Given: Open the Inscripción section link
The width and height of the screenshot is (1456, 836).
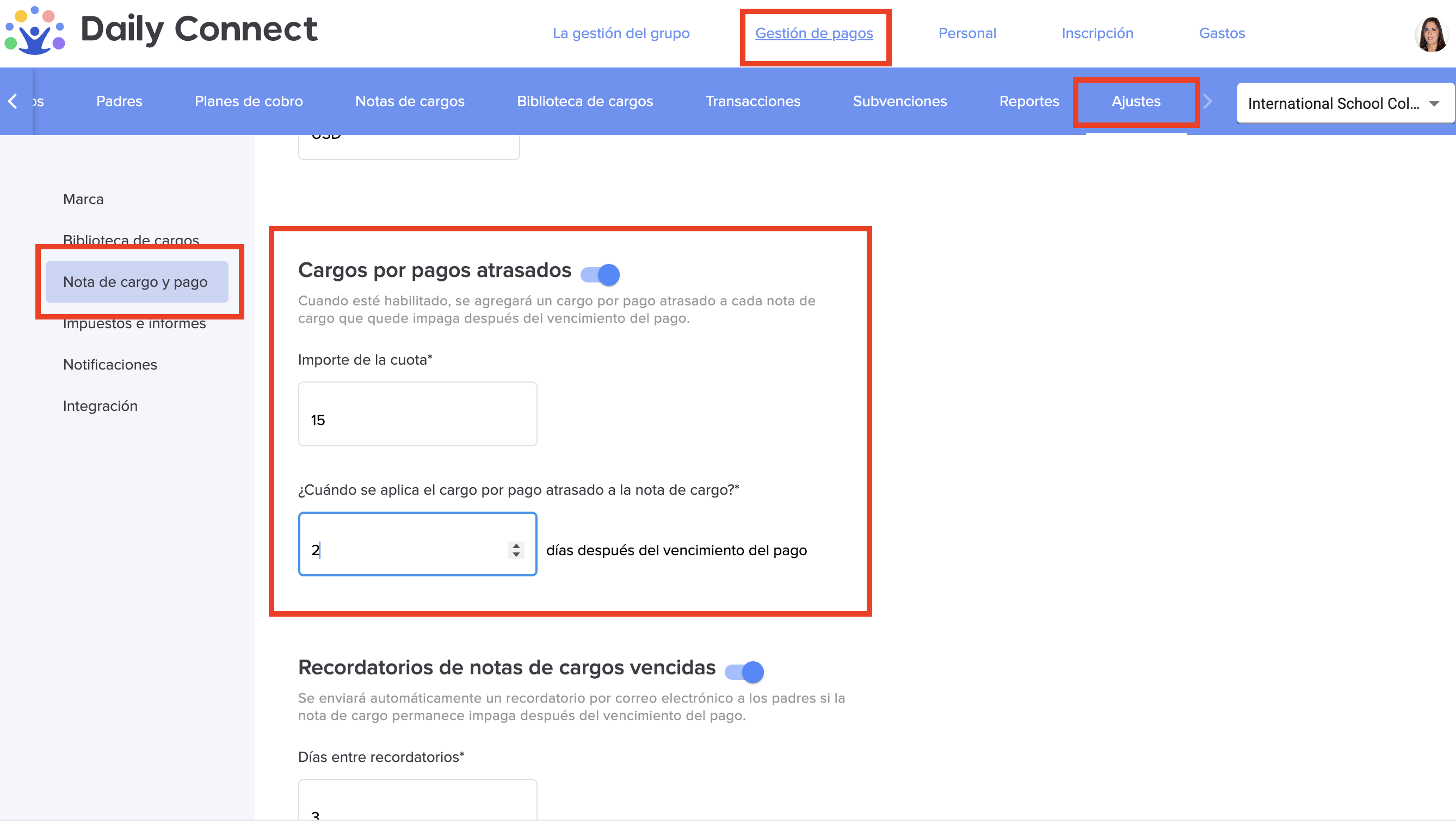Looking at the screenshot, I should point(1097,33).
